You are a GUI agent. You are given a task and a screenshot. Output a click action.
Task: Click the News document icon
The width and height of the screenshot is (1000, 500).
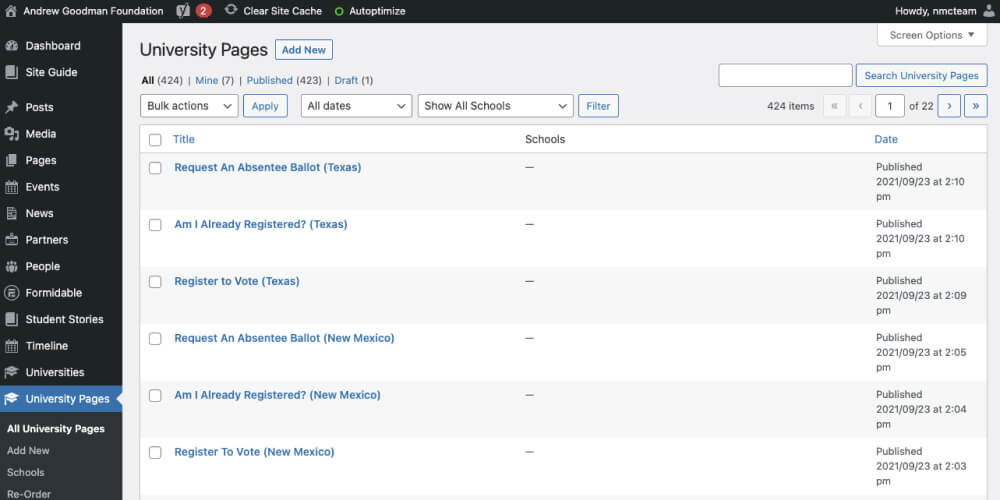coord(11,213)
